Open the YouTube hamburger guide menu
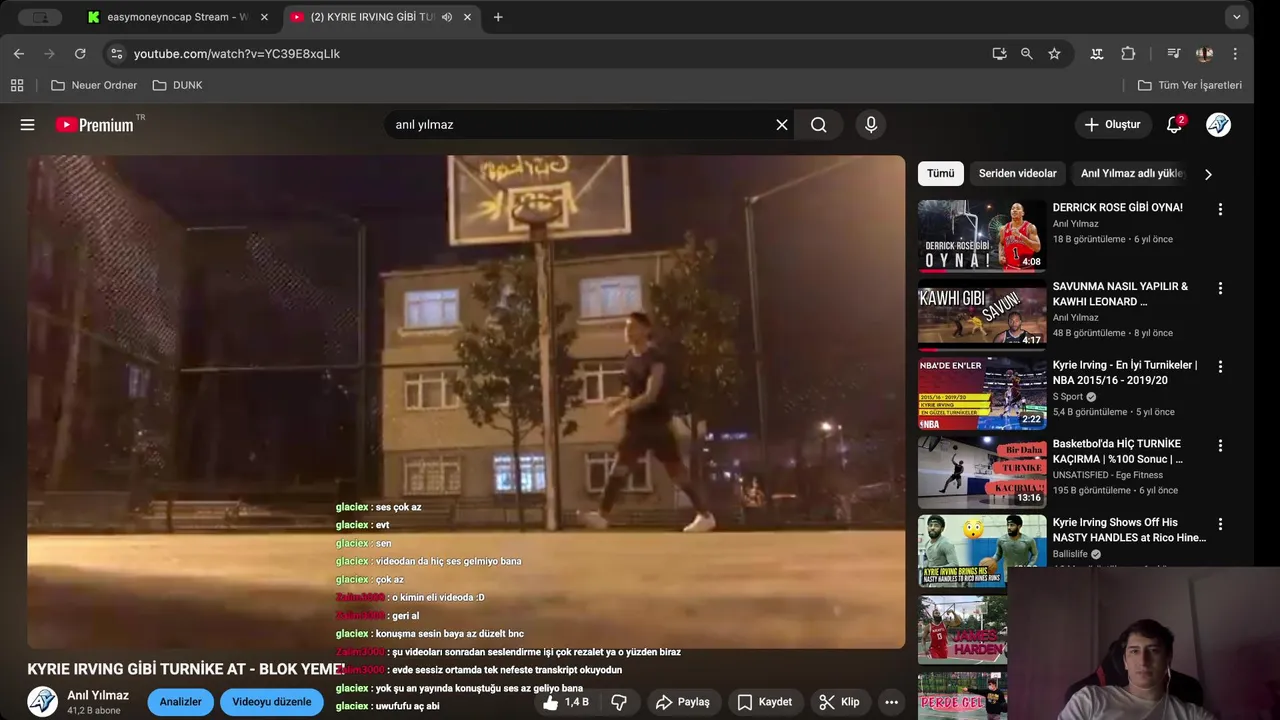The image size is (1280, 720). [x=27, y=125]
